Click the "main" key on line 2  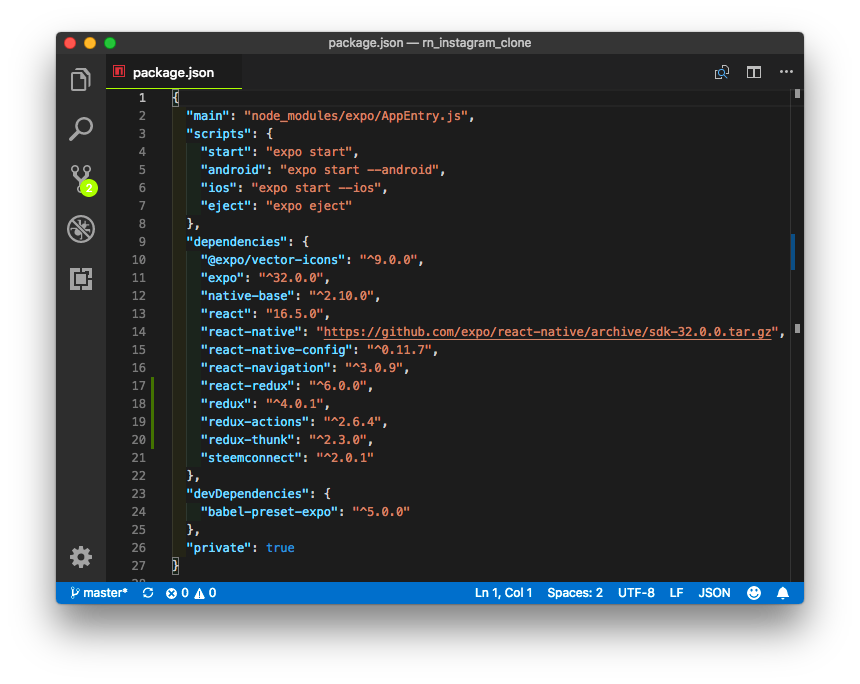pos(207,116)
